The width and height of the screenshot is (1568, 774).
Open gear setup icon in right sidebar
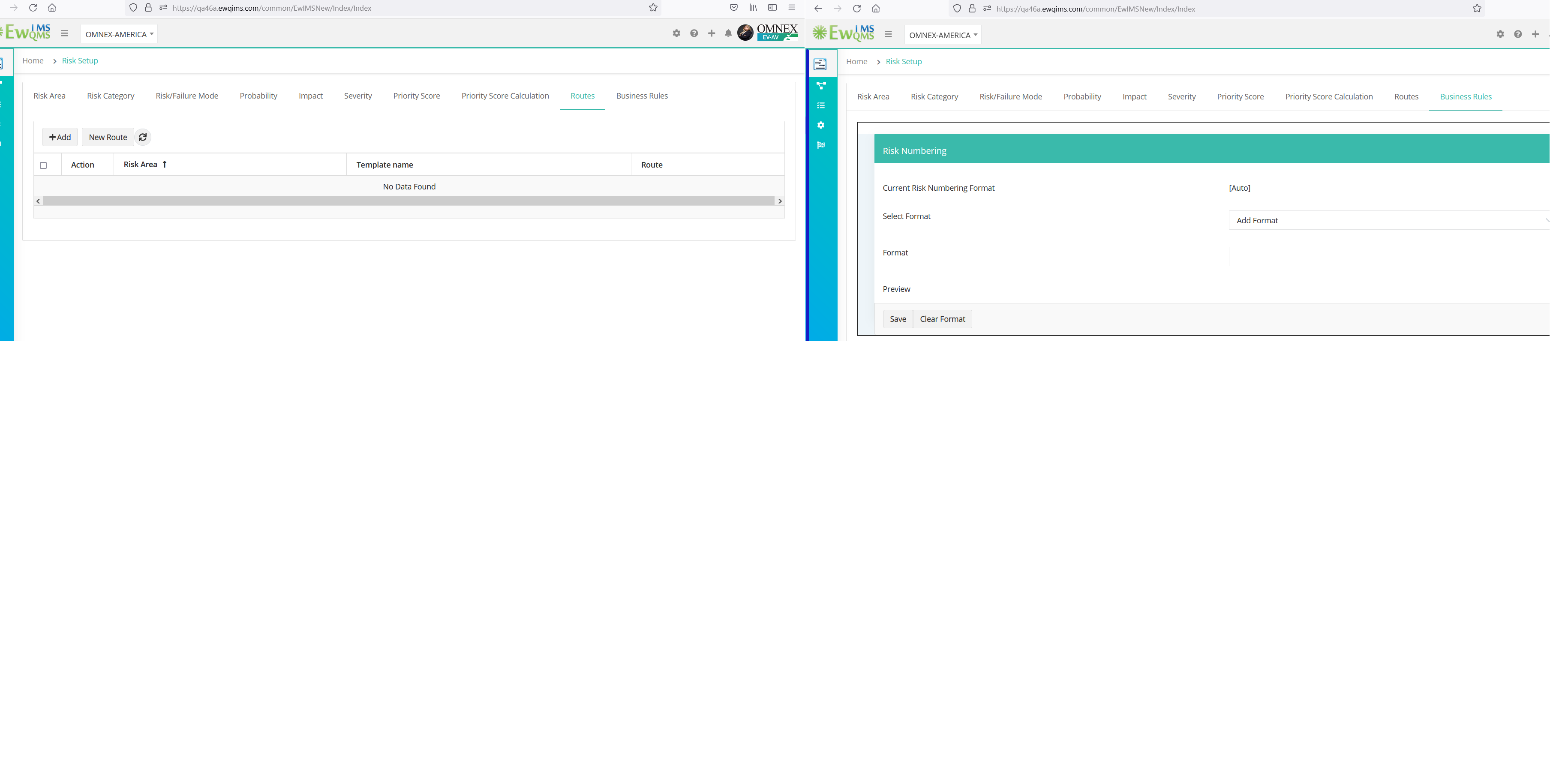(x=820, y=125)
